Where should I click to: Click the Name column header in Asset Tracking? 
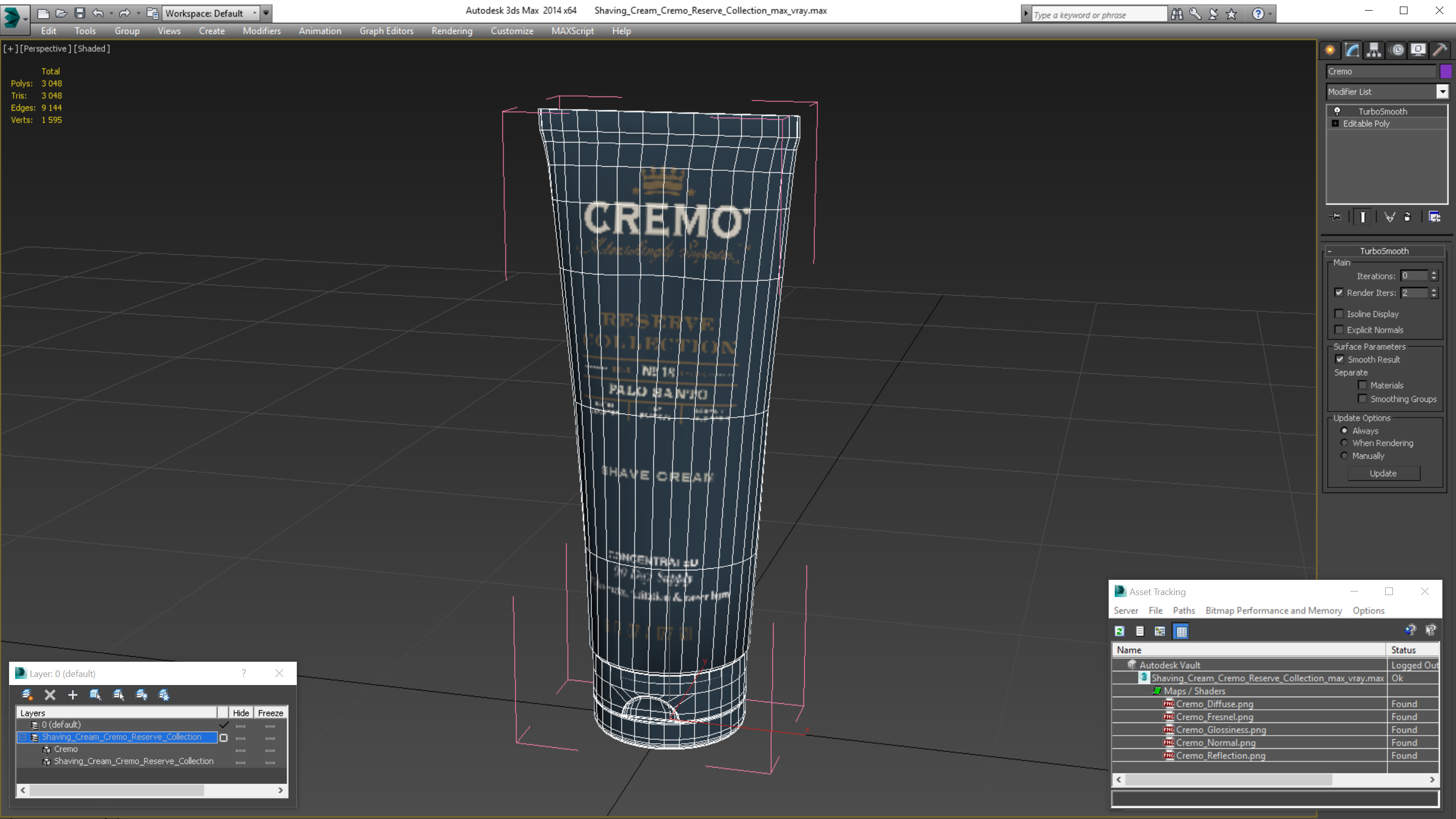(x=1249, y=651)
